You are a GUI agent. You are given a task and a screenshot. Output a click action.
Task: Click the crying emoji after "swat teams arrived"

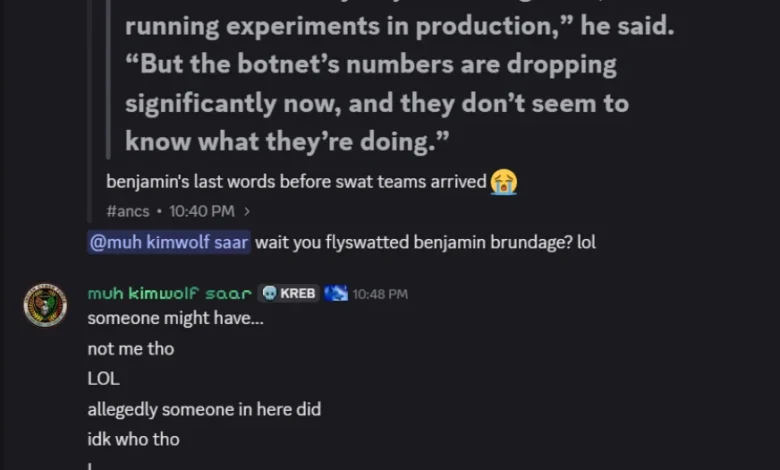[x=504, y=182]
